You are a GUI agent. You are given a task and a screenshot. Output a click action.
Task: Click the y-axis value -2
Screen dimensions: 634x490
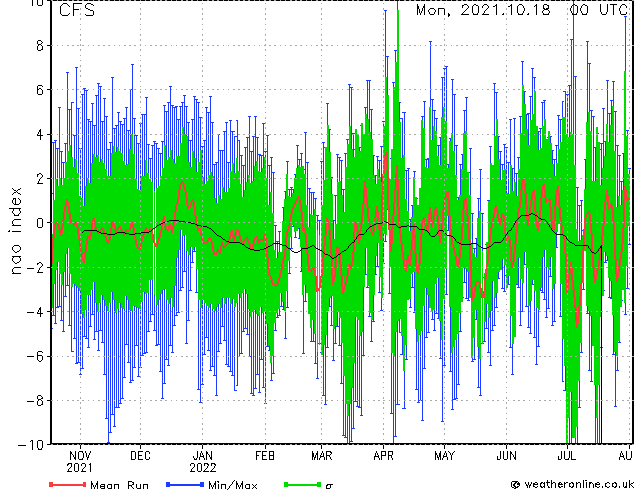[x=35, y=267]
